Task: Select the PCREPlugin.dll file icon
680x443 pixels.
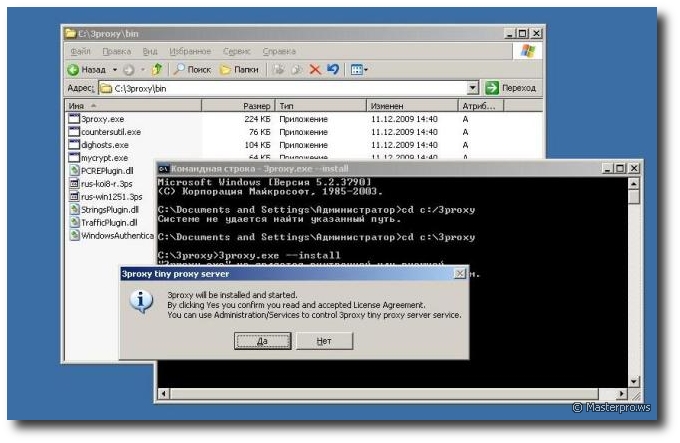Action: (x=74, y=170)
